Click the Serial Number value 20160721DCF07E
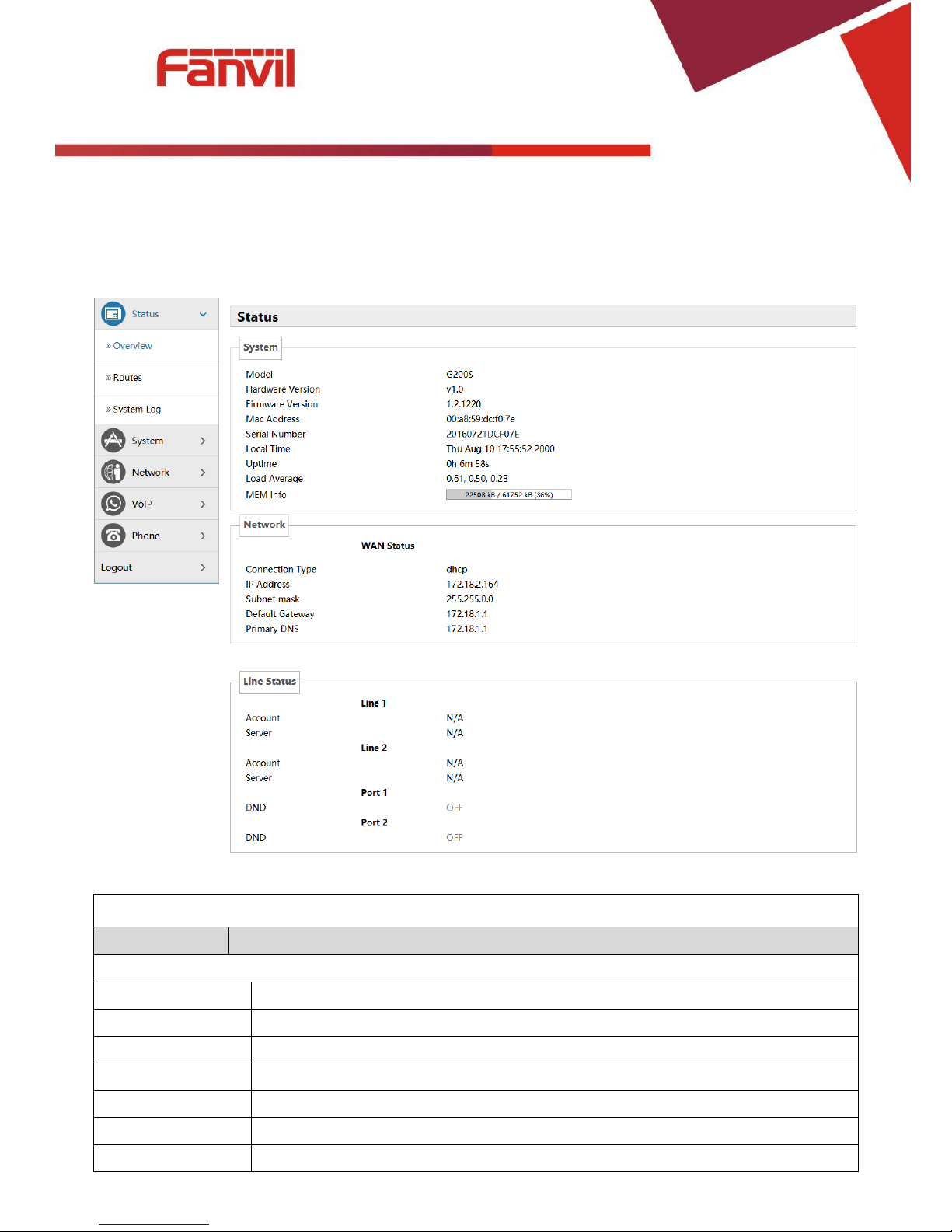The width and height of the screenshot is (952, 1232). tap(483, 434)
